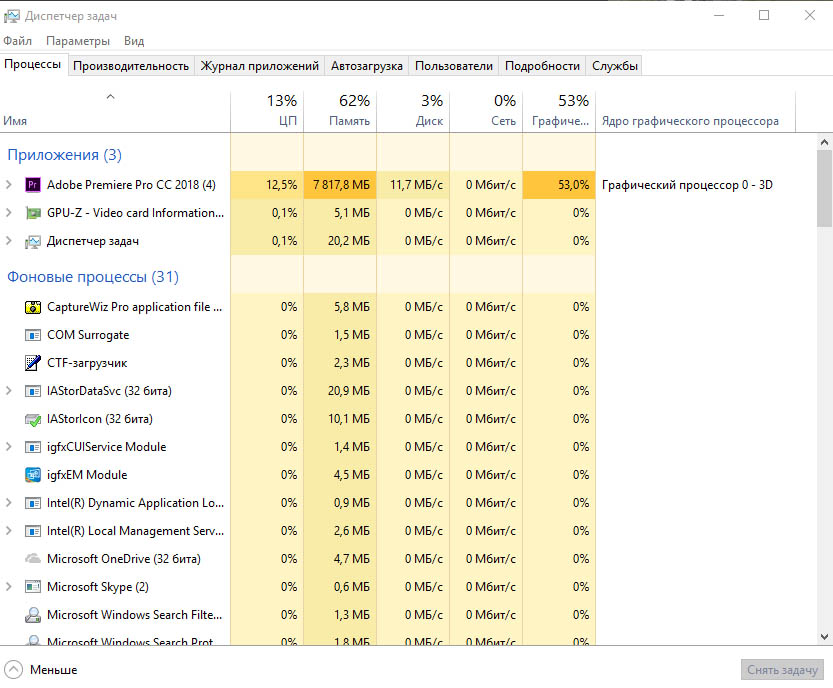Click the scrollbar down arrow
833x688 pixels.
(x=824, y=636)
